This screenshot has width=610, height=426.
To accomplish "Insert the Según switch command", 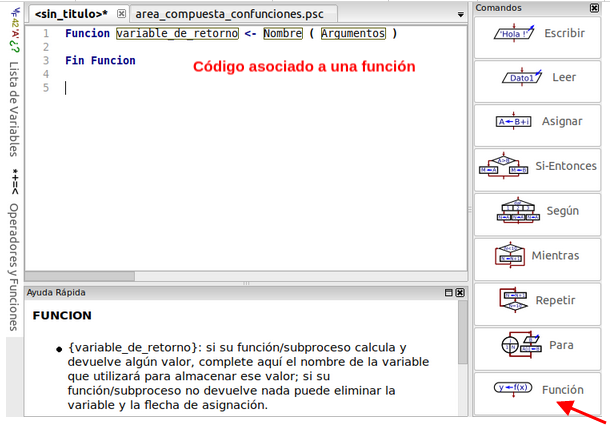I will pos(537,214).
